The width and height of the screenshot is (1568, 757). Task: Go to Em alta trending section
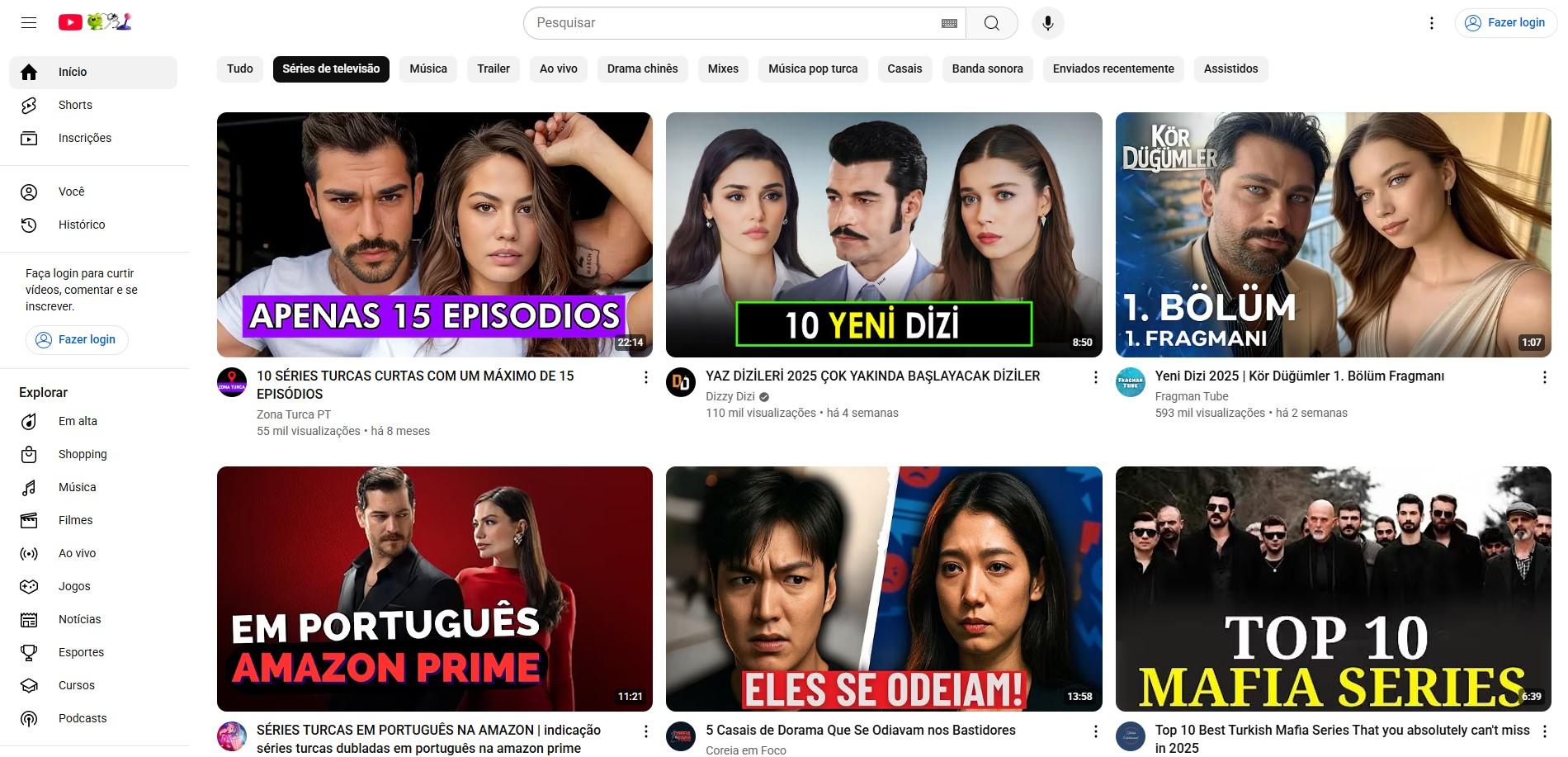tap(78, 421)
